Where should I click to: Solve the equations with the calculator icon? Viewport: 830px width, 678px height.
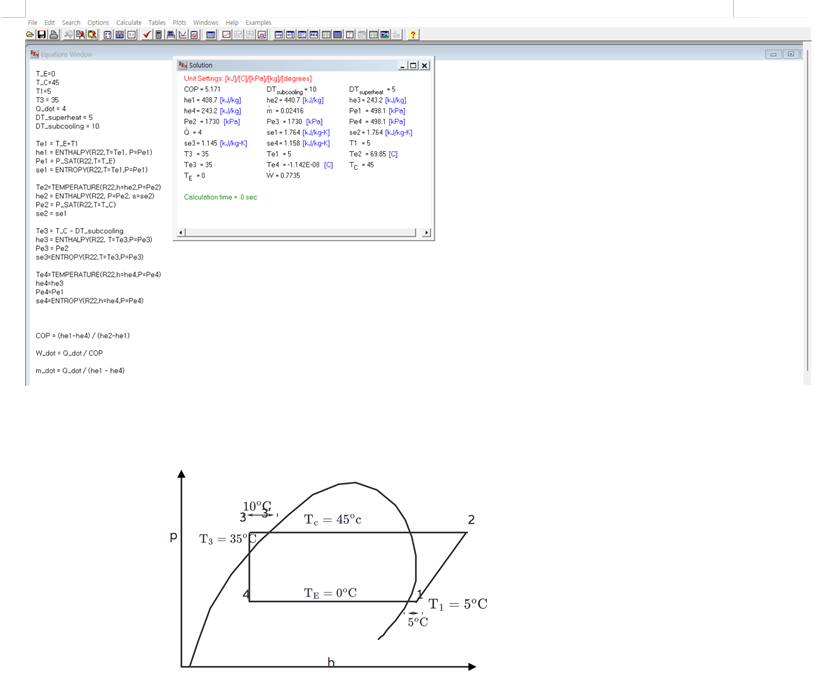click(157, 36)
